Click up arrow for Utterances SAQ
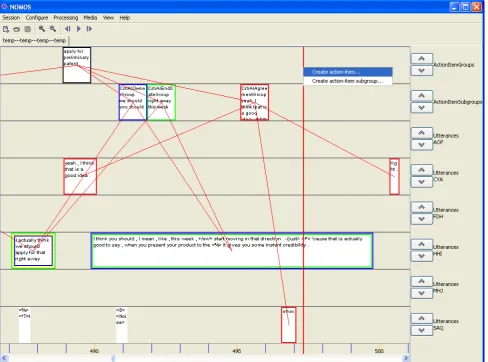This screenshot has height=362, width=488. (x=421, y=318)
